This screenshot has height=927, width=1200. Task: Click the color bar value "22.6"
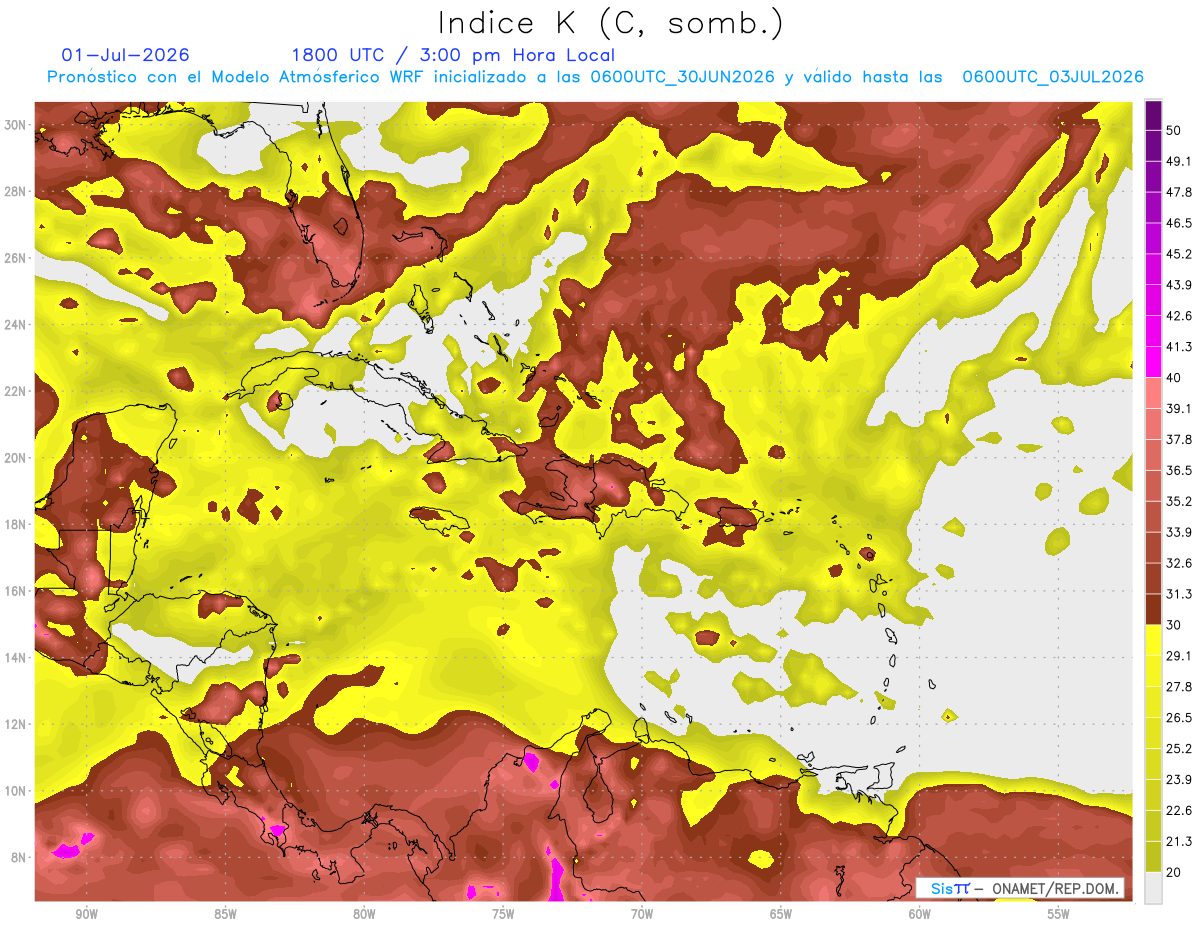coord(1180,812)
